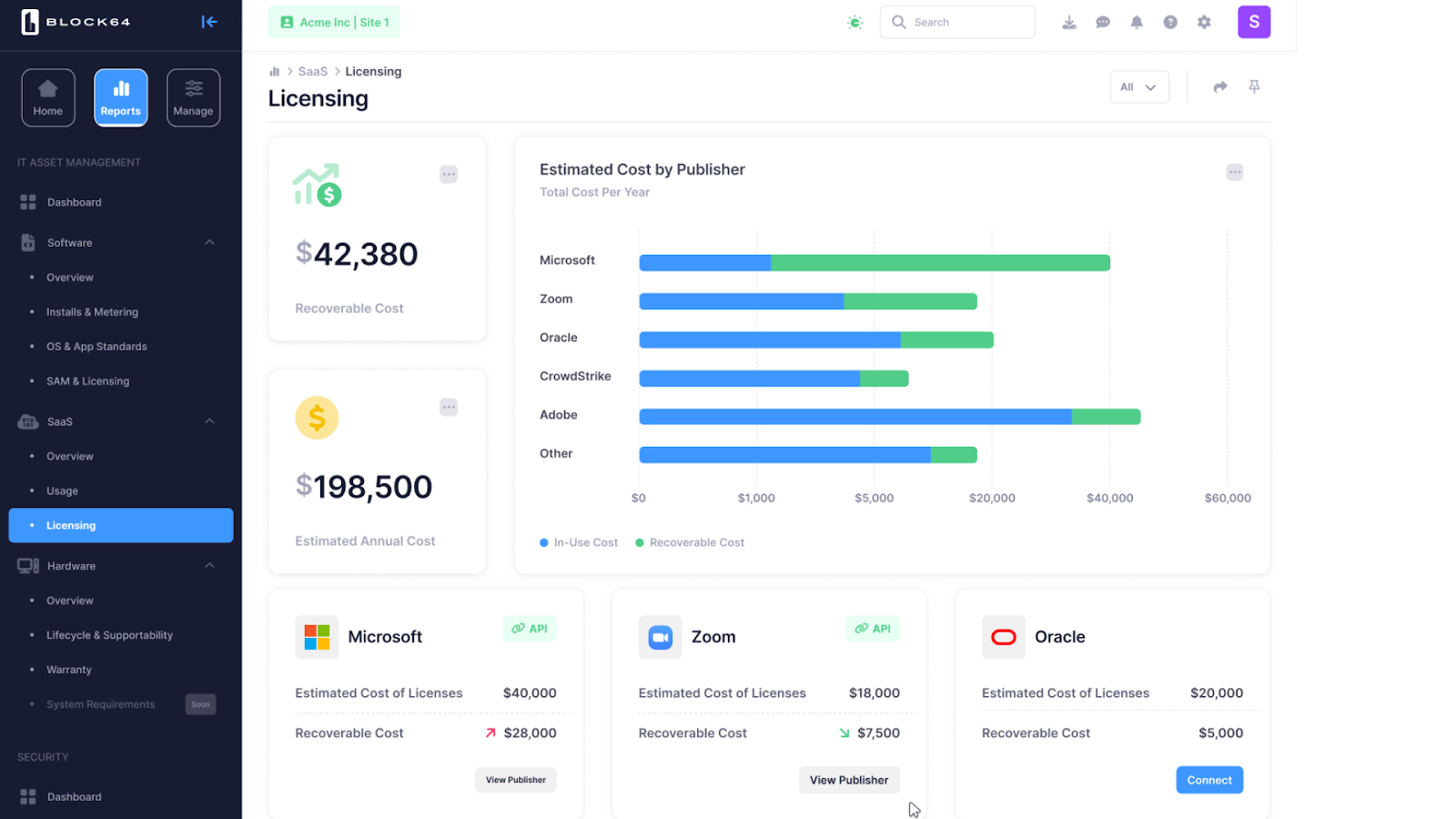Go to Home section
1456x819 pixels.
point(48,97)
